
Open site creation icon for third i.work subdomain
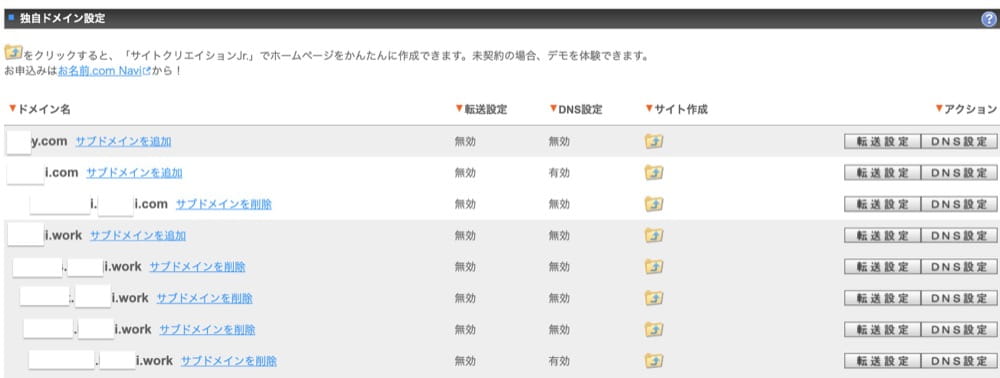click(654, 330)
